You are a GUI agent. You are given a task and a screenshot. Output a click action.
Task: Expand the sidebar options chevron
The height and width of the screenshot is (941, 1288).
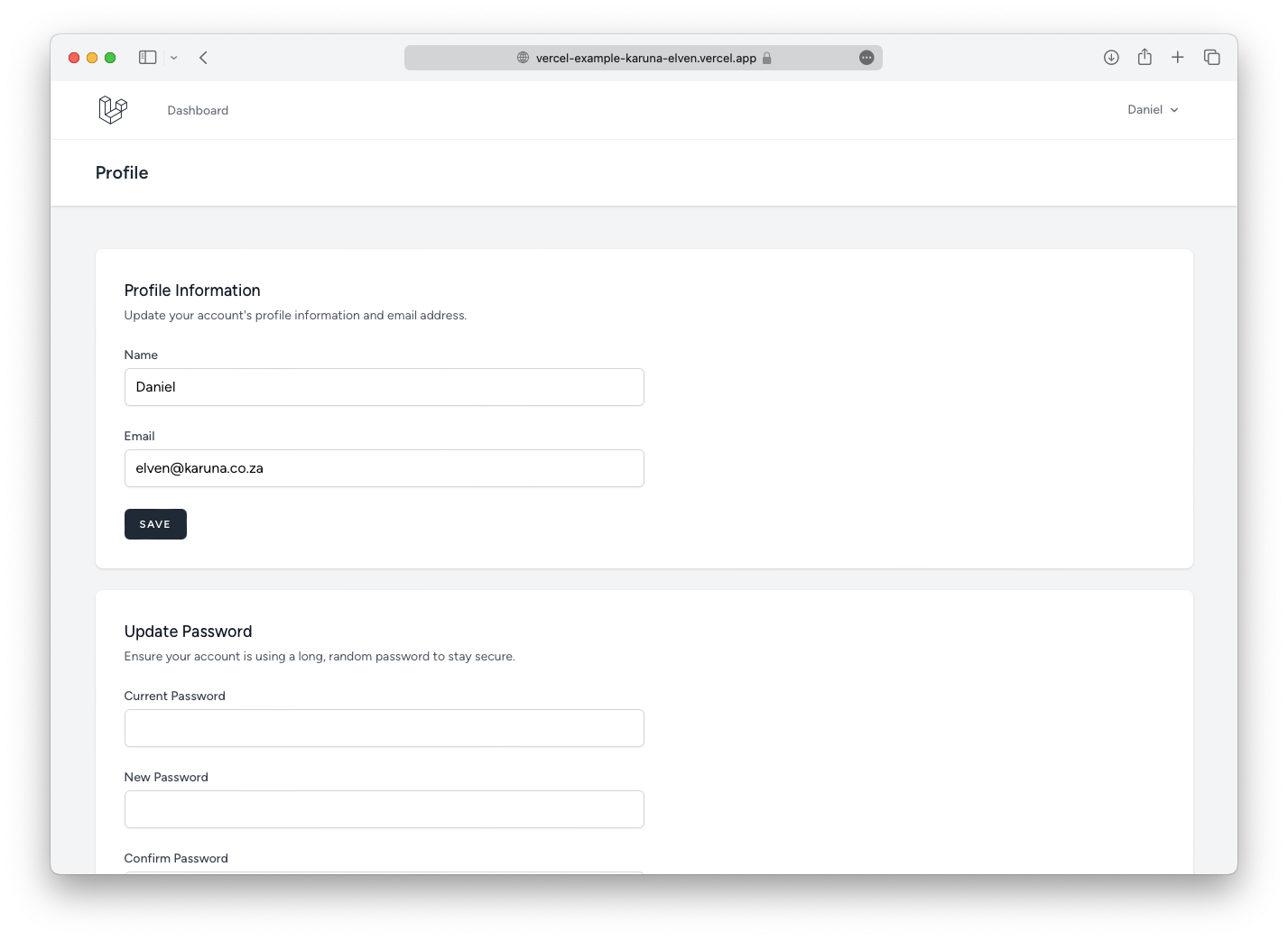(x=174, y=57)
